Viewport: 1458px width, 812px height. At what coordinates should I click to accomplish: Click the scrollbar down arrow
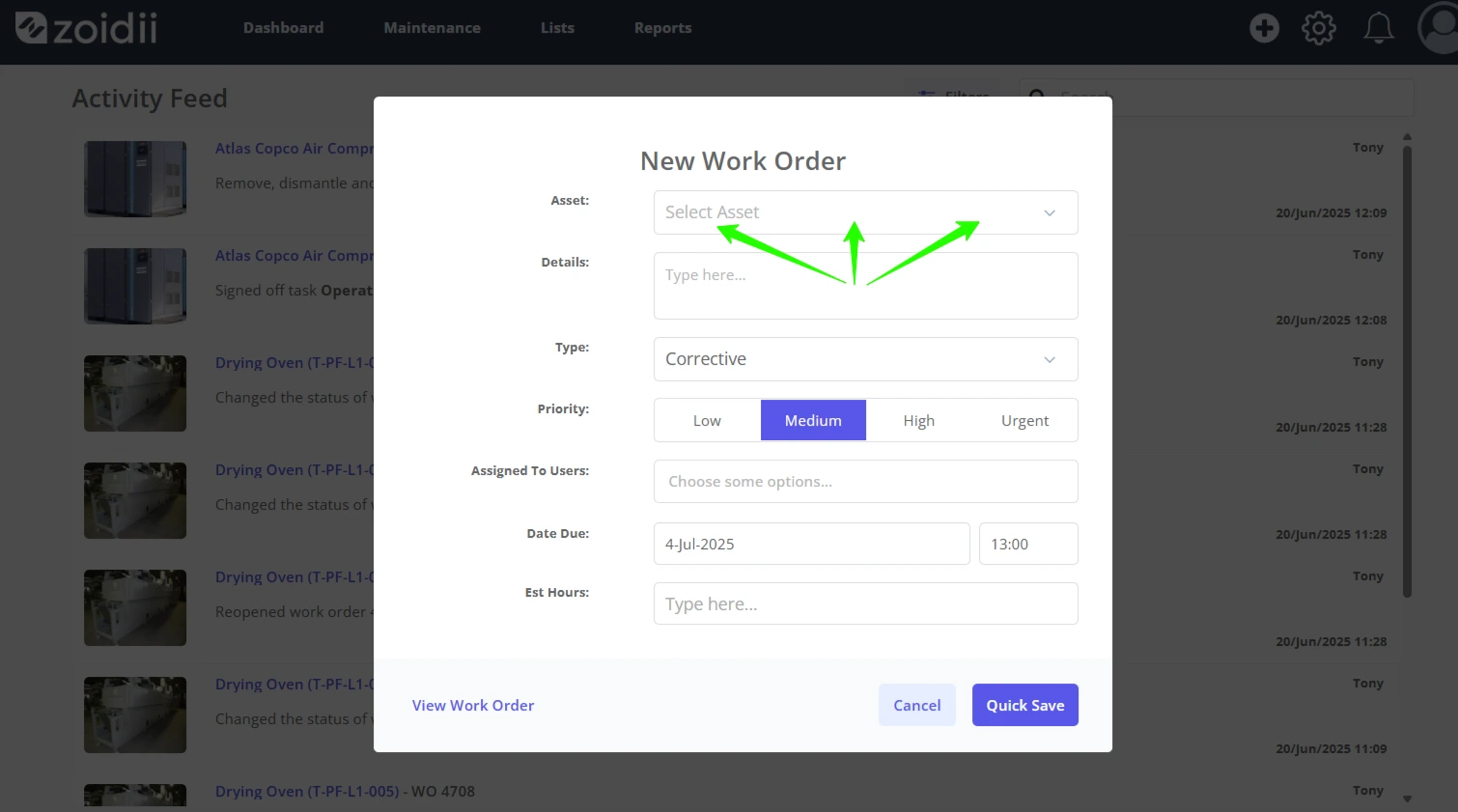pos(1407,798)
